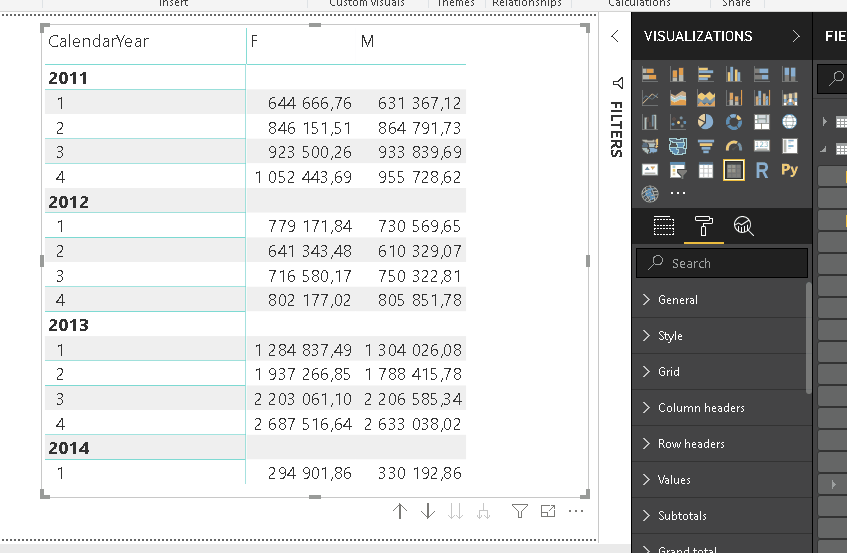Select the Stacked bar chart visual
The height and width of the screenshot is (553, 847).
click(x=649, y=74)
